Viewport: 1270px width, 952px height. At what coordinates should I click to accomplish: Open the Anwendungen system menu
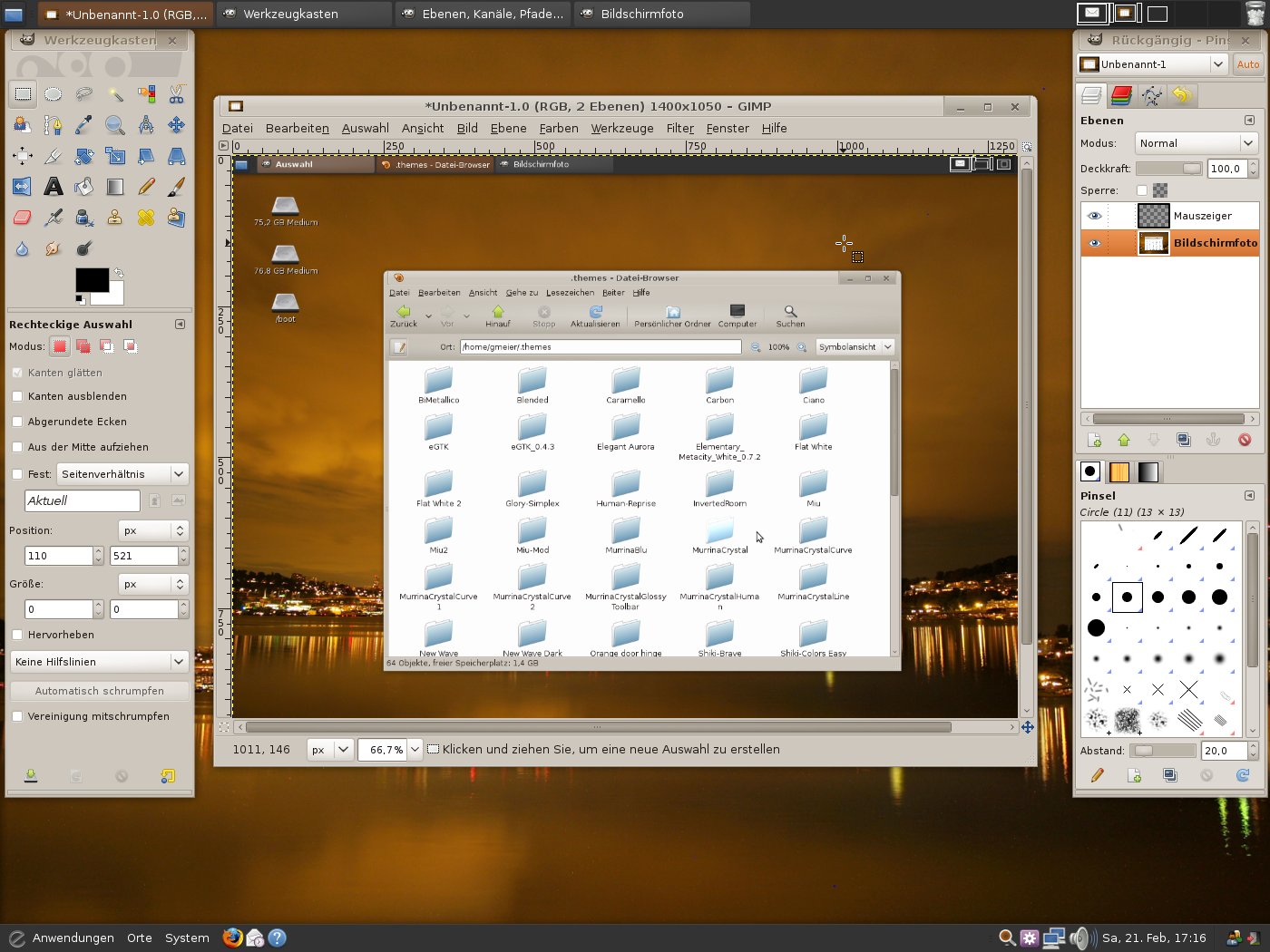point(73,938)
